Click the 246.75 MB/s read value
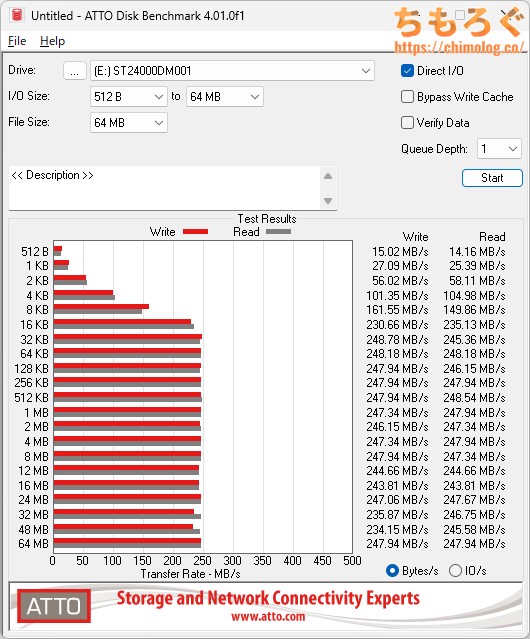Image resolution: width=530 pixels, height=639 pixels. point(474,514)
